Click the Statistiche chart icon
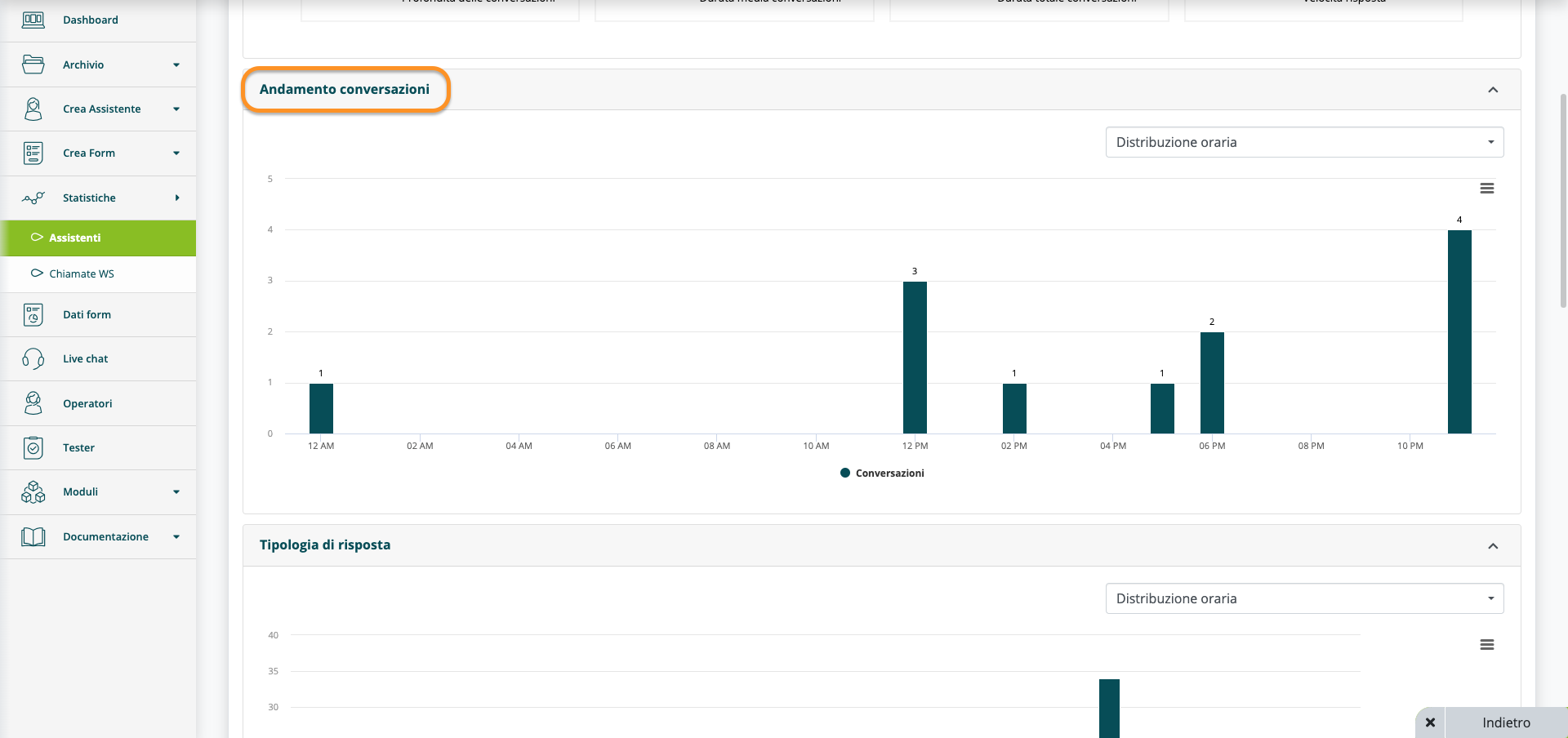1568x738 pixels. click(33, 198)
